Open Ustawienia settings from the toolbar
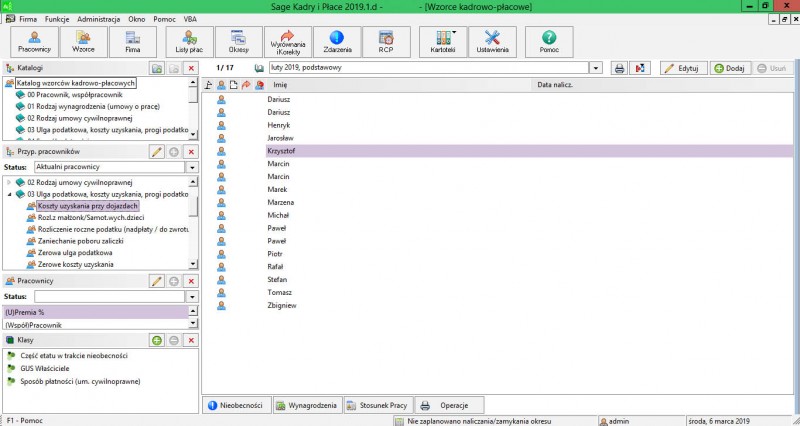This screenshot has height=426, width=800. (492, 42)
